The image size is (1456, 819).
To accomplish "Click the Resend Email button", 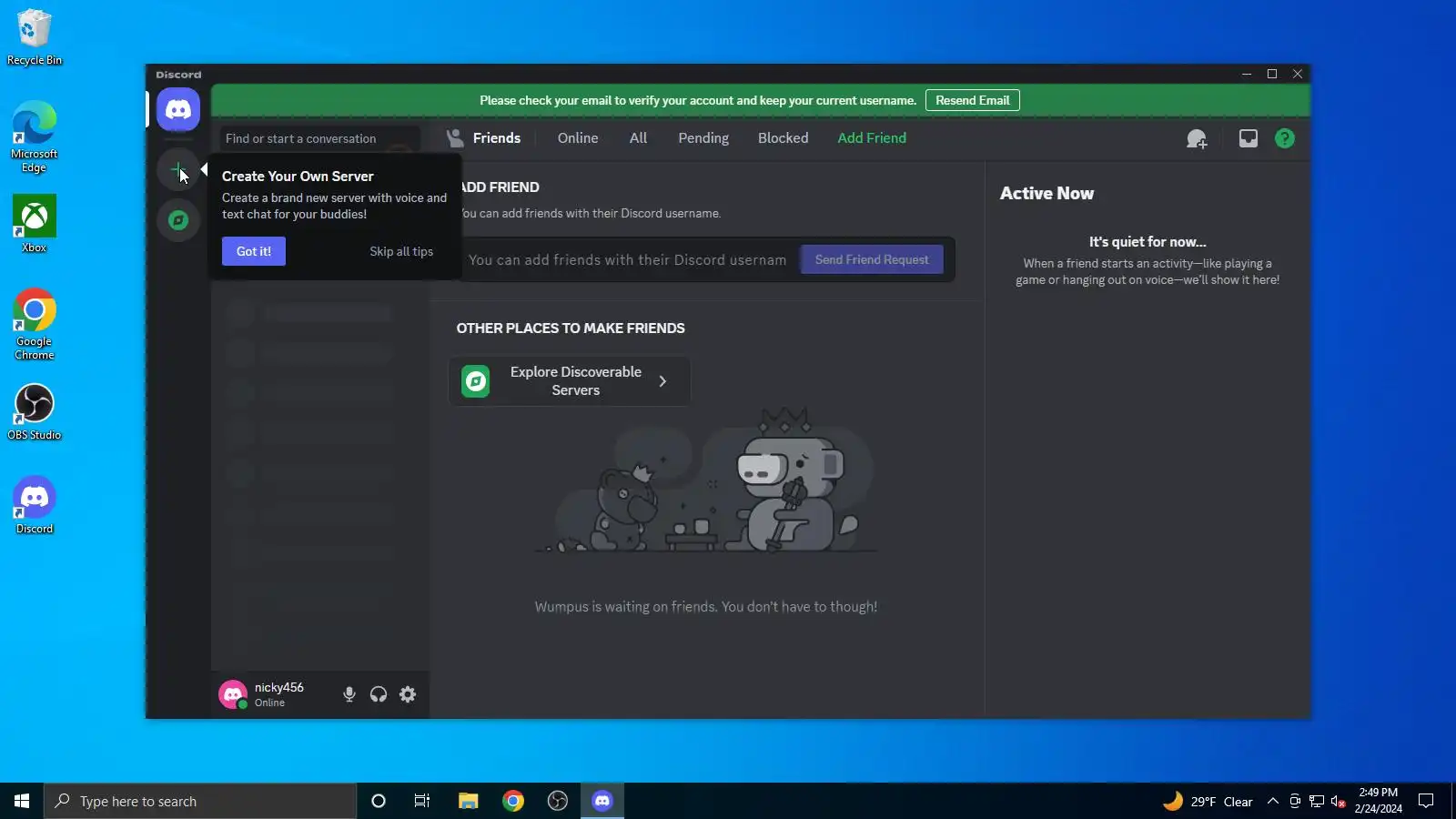I will 973,100.
